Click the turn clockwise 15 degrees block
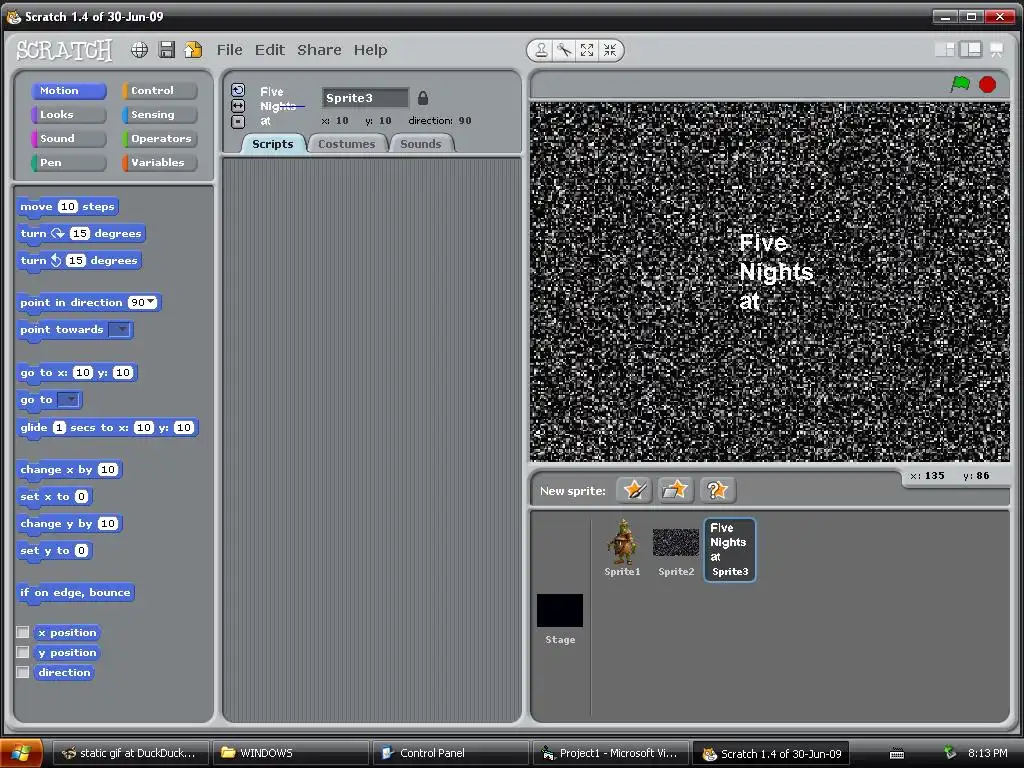This screenshot has height=768, width=1024. (80, 233)
